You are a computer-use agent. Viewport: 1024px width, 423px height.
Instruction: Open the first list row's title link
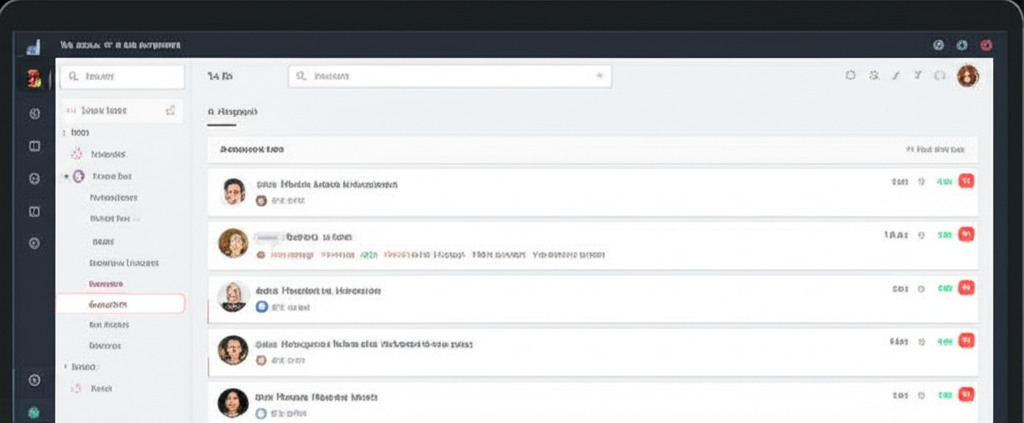tap(327, 185)
